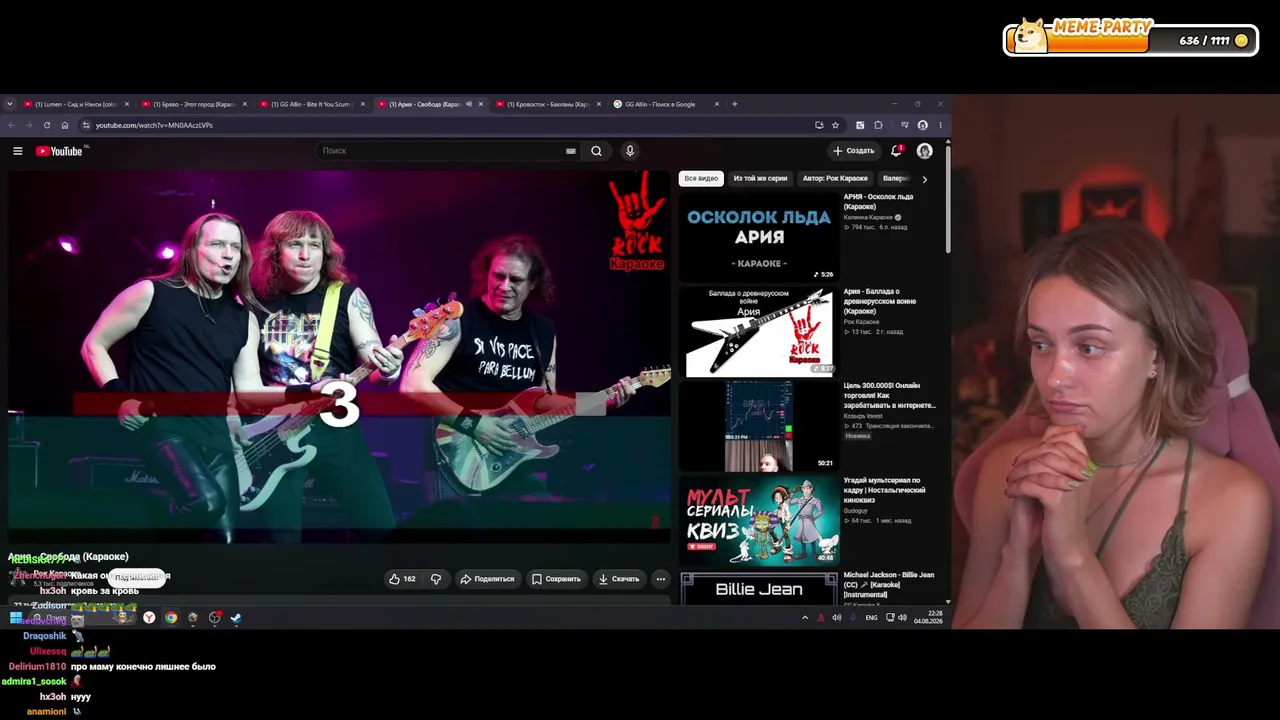Image resolution: width=1280 pixels, height=720 pixels.
Task: Open the Billie Jean karaoke thumbnail
Action: coord(759,589)
